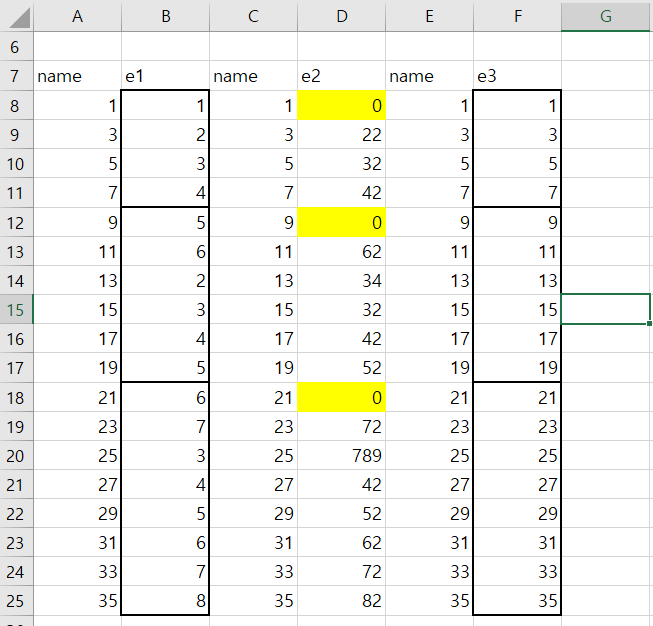Select column F header

[517, 16]
